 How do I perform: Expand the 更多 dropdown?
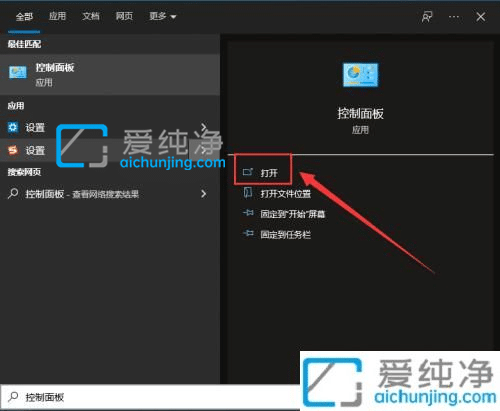pyautogui.click(x=163, y=16)
